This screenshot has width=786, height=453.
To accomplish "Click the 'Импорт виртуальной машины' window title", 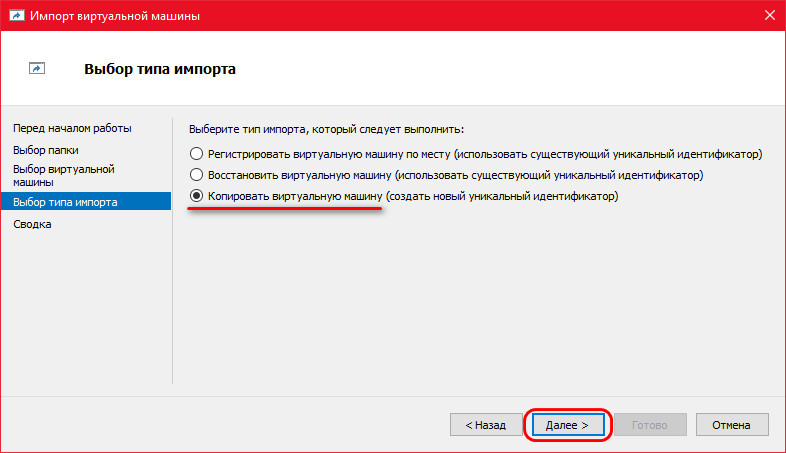I will click(115, 16).
